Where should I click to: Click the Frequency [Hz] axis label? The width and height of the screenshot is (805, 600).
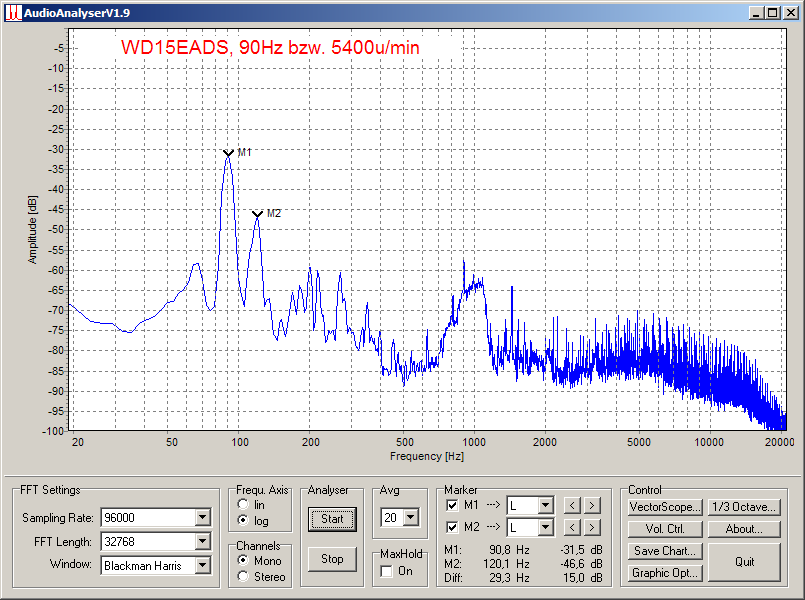click(427, 456)
